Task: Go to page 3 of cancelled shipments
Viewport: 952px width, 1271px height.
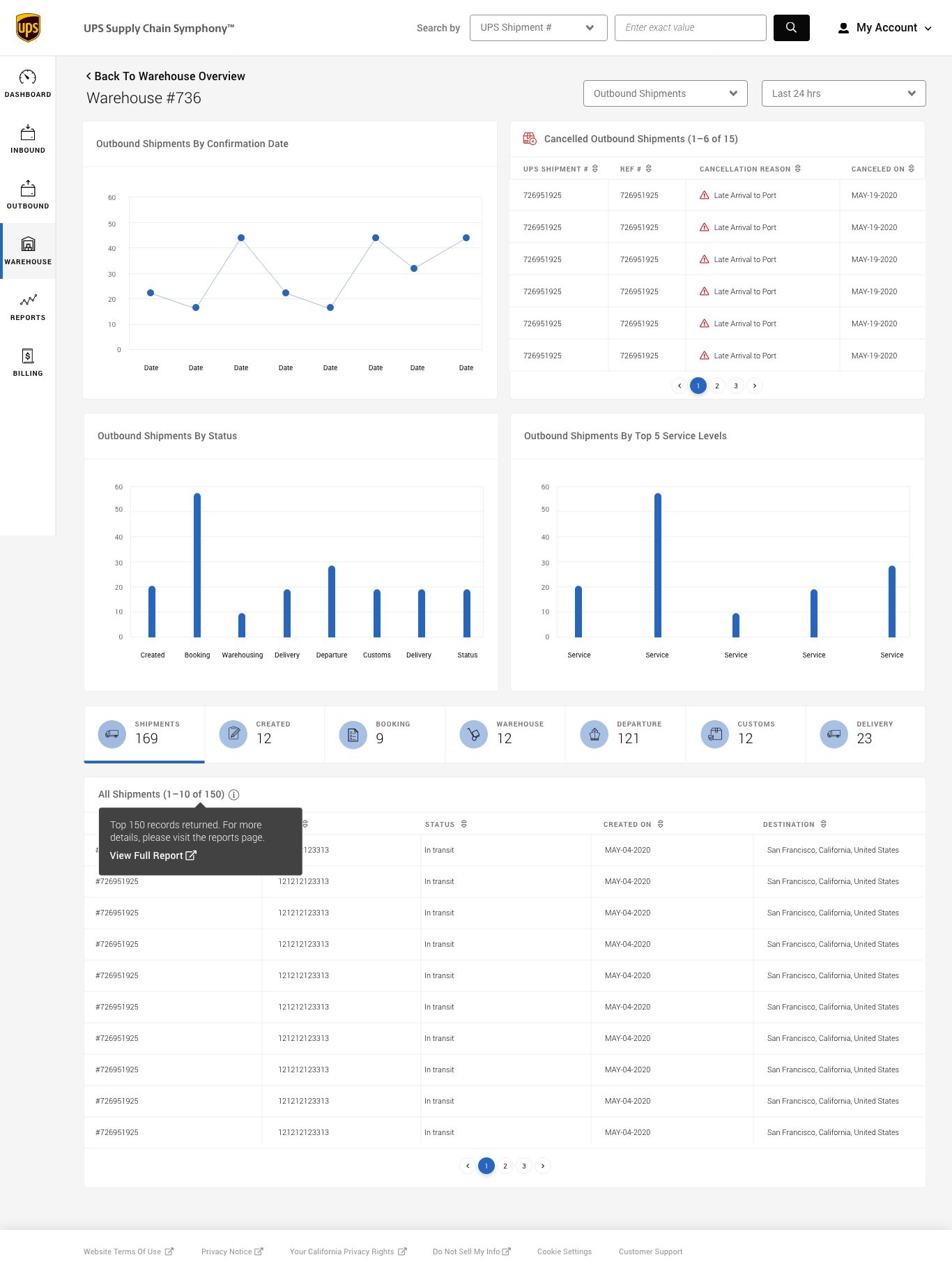Action: click(736, 386)
